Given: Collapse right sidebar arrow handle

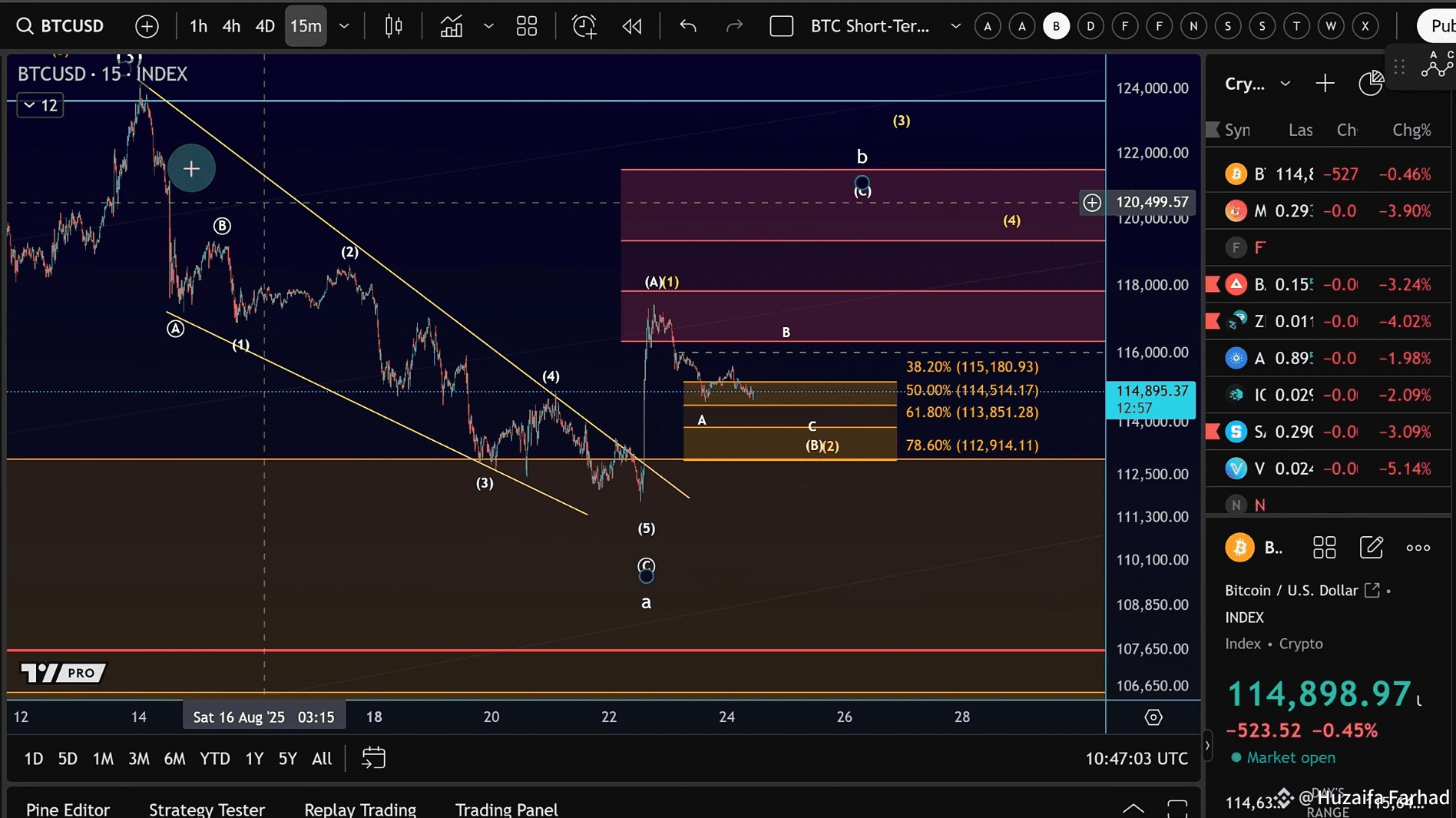Looking at the screenshot, I should pos(1207,745).
